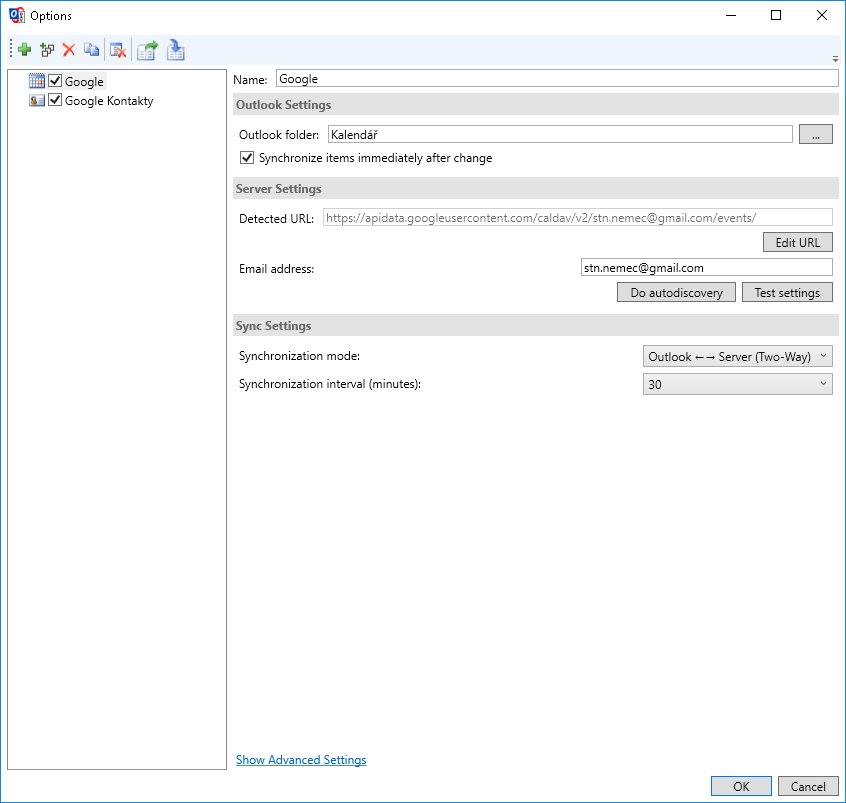Open the Synchronization mode dropdown
Image resolution: width=846 pixels, height=803 pixels.
click(x=737, y=356)
